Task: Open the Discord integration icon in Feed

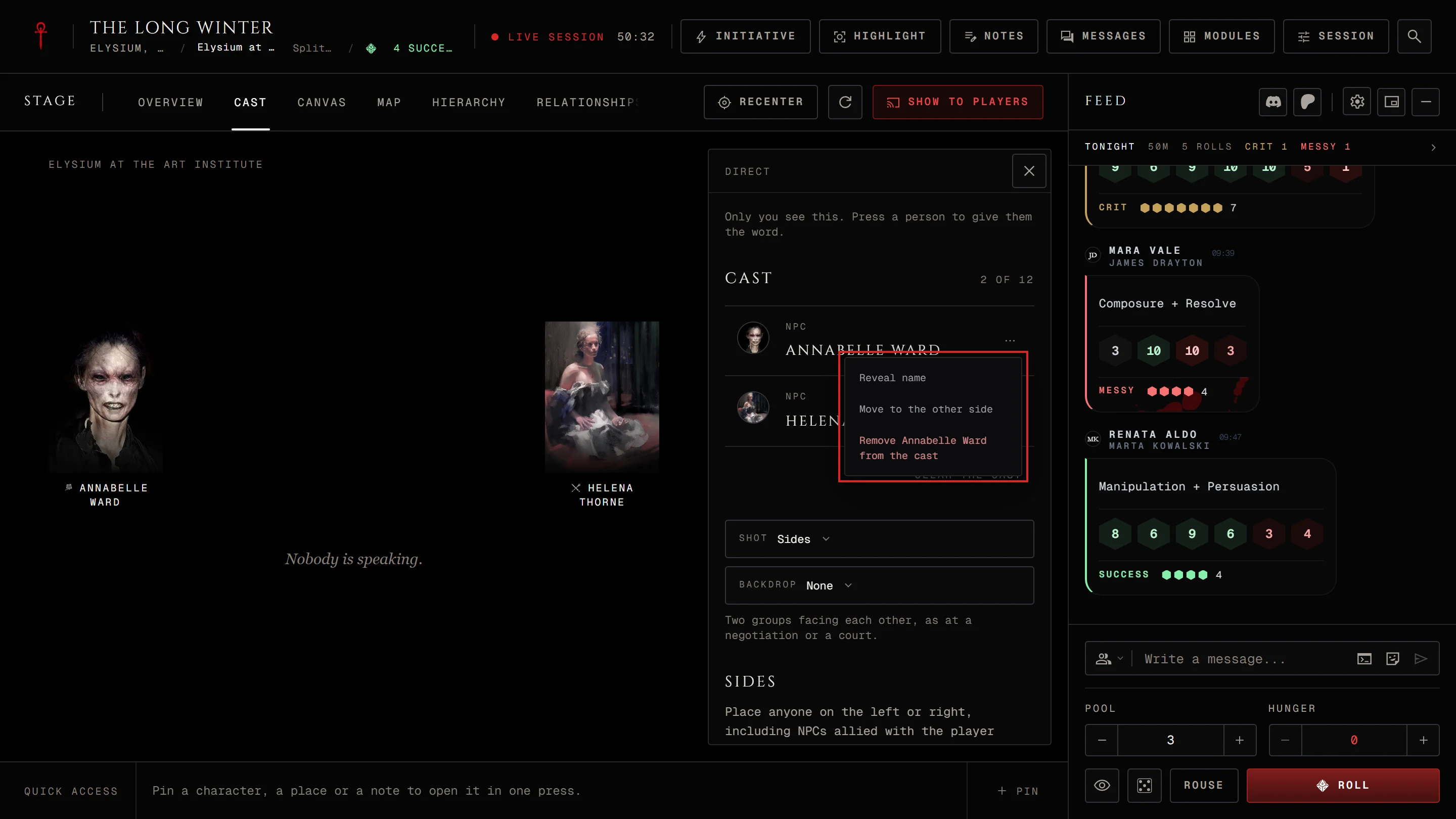Action: click(x=1273, y=102)
